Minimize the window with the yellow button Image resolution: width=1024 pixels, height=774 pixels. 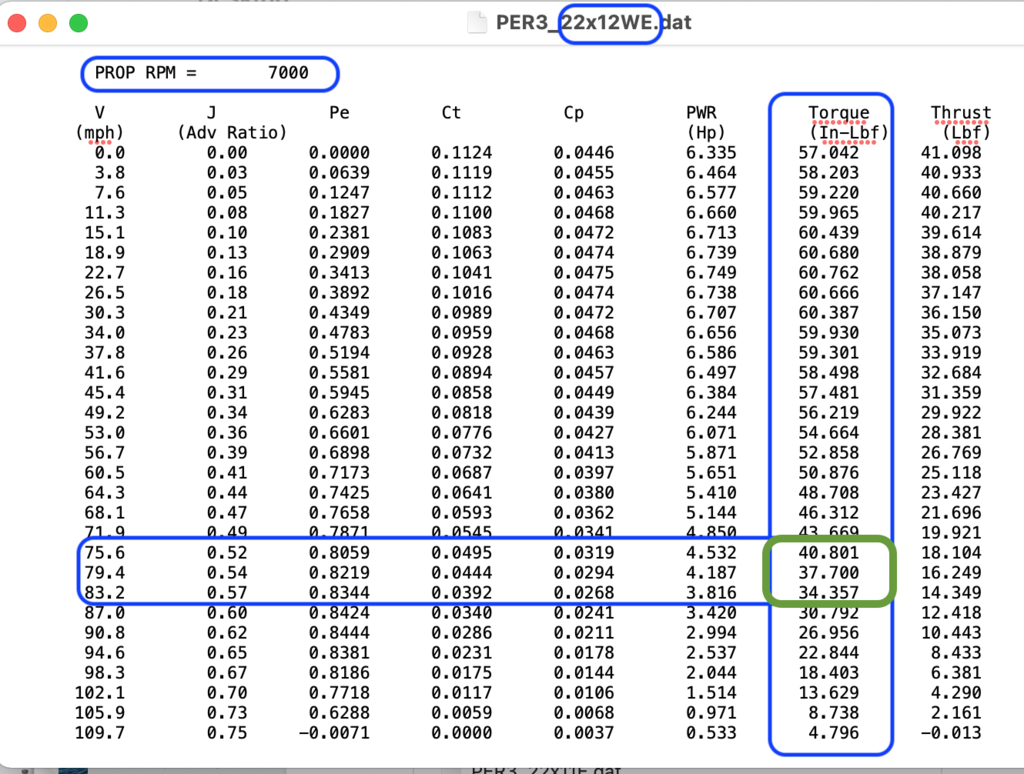click(47, 23)
